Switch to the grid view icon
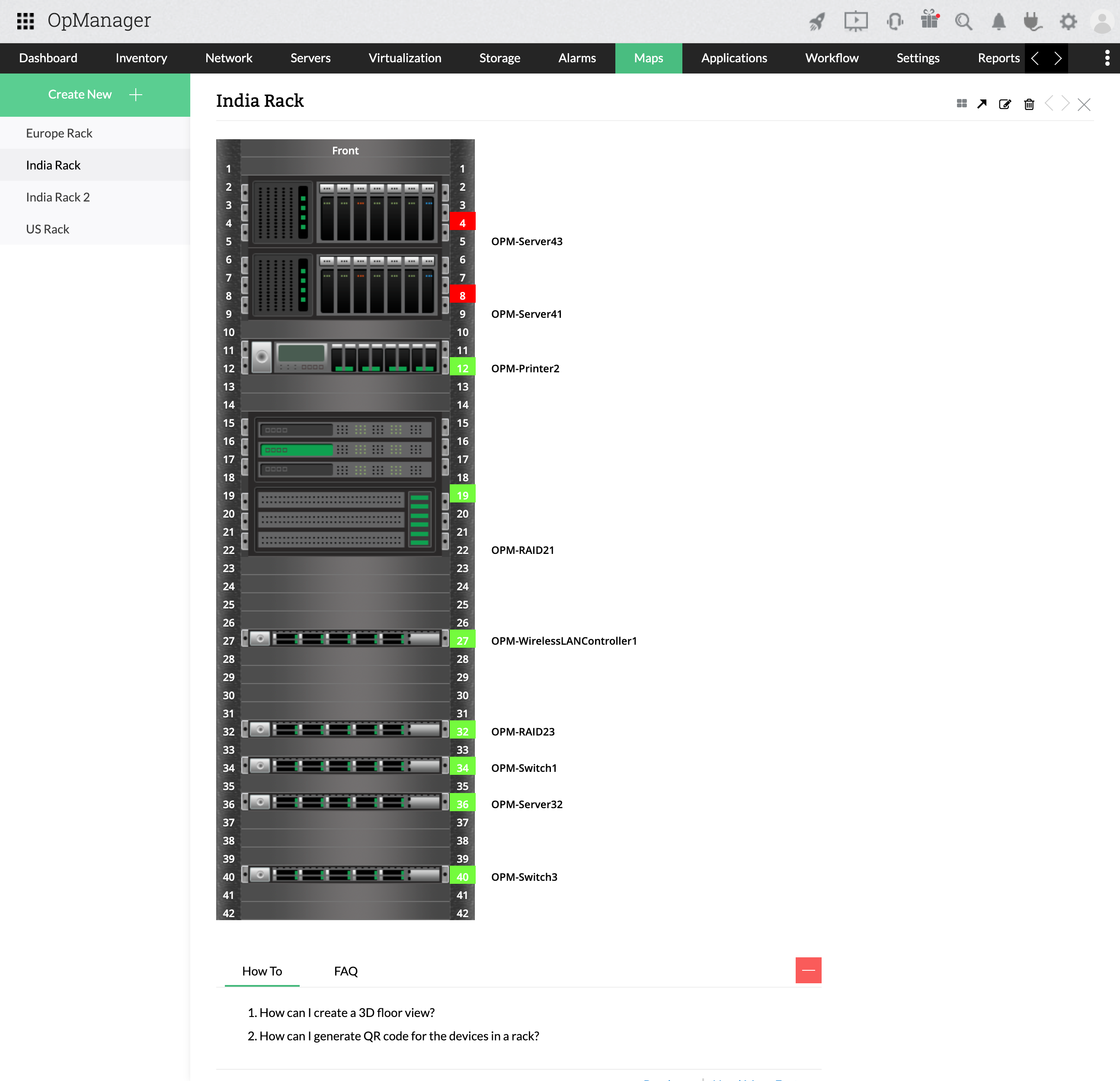 [962, 103]
